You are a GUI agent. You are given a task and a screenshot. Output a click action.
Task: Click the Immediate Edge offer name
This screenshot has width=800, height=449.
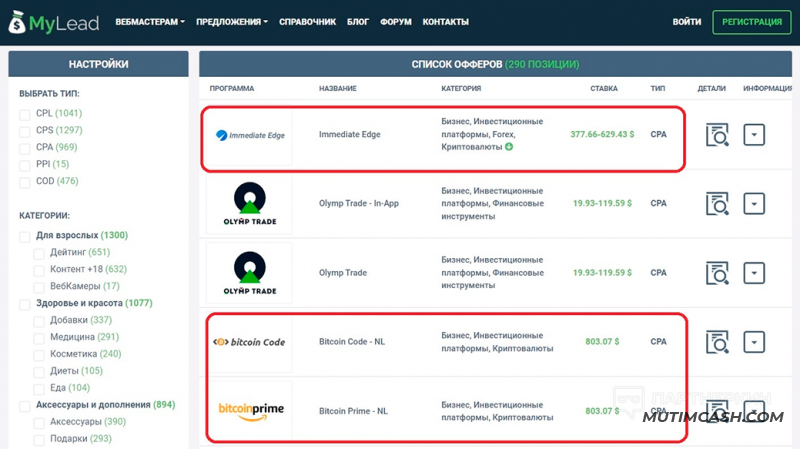tap(349, 134)
